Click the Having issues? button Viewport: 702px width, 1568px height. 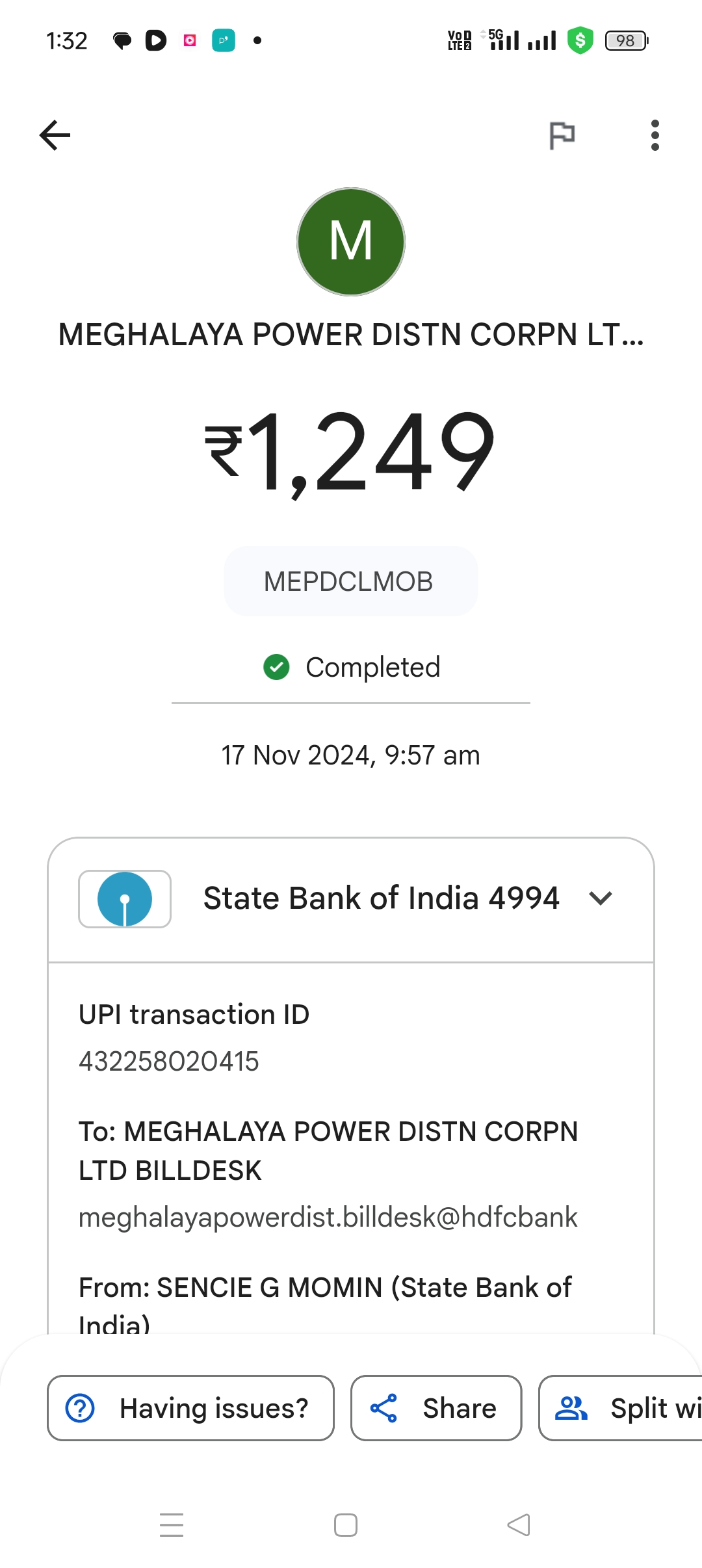point(190,1408)
